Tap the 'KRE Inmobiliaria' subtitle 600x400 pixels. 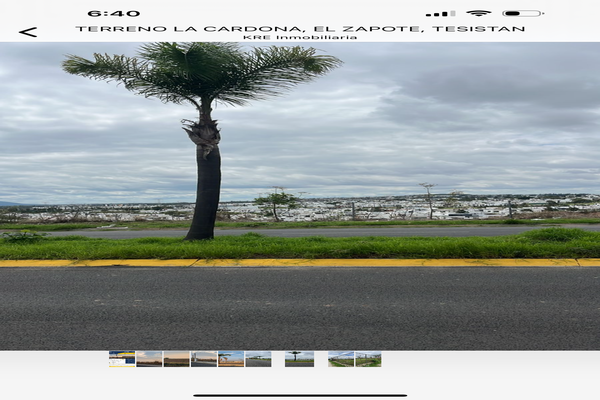pos(300,38)
